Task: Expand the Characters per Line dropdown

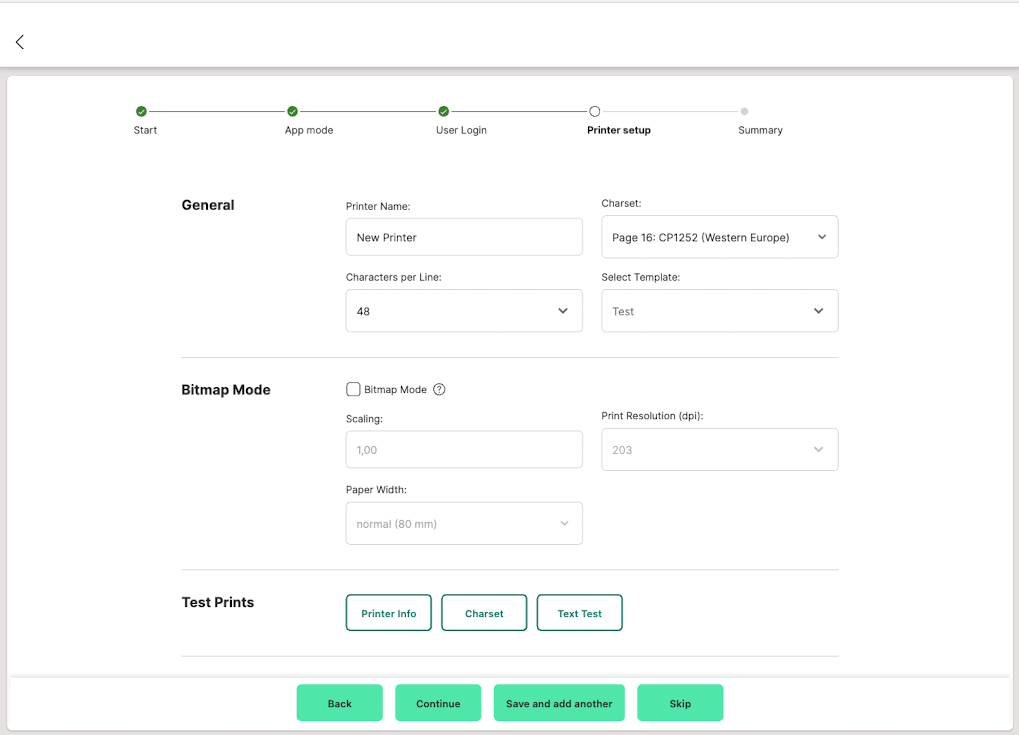Action: [464, 311]
